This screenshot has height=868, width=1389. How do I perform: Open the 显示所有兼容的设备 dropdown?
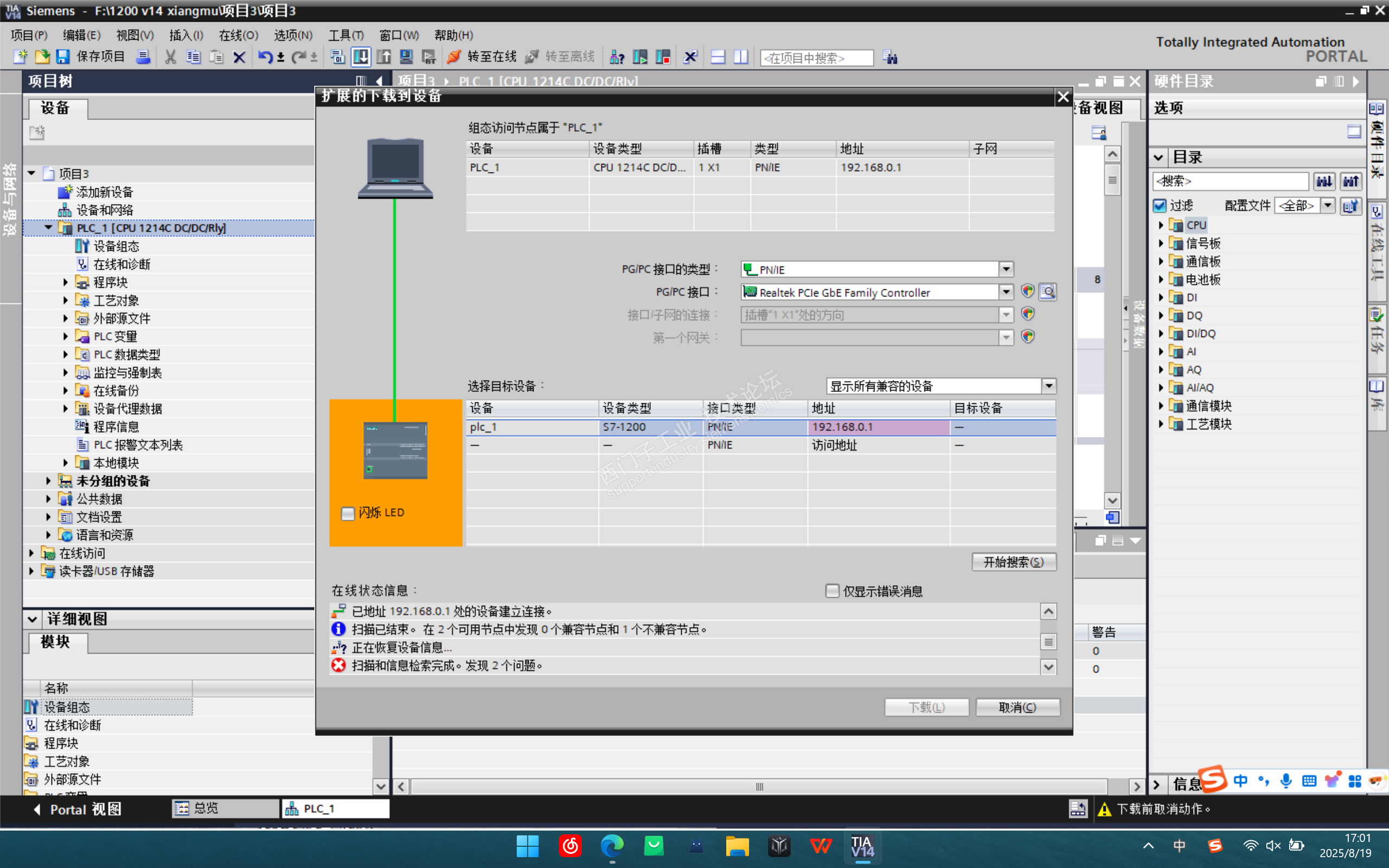1049,386
